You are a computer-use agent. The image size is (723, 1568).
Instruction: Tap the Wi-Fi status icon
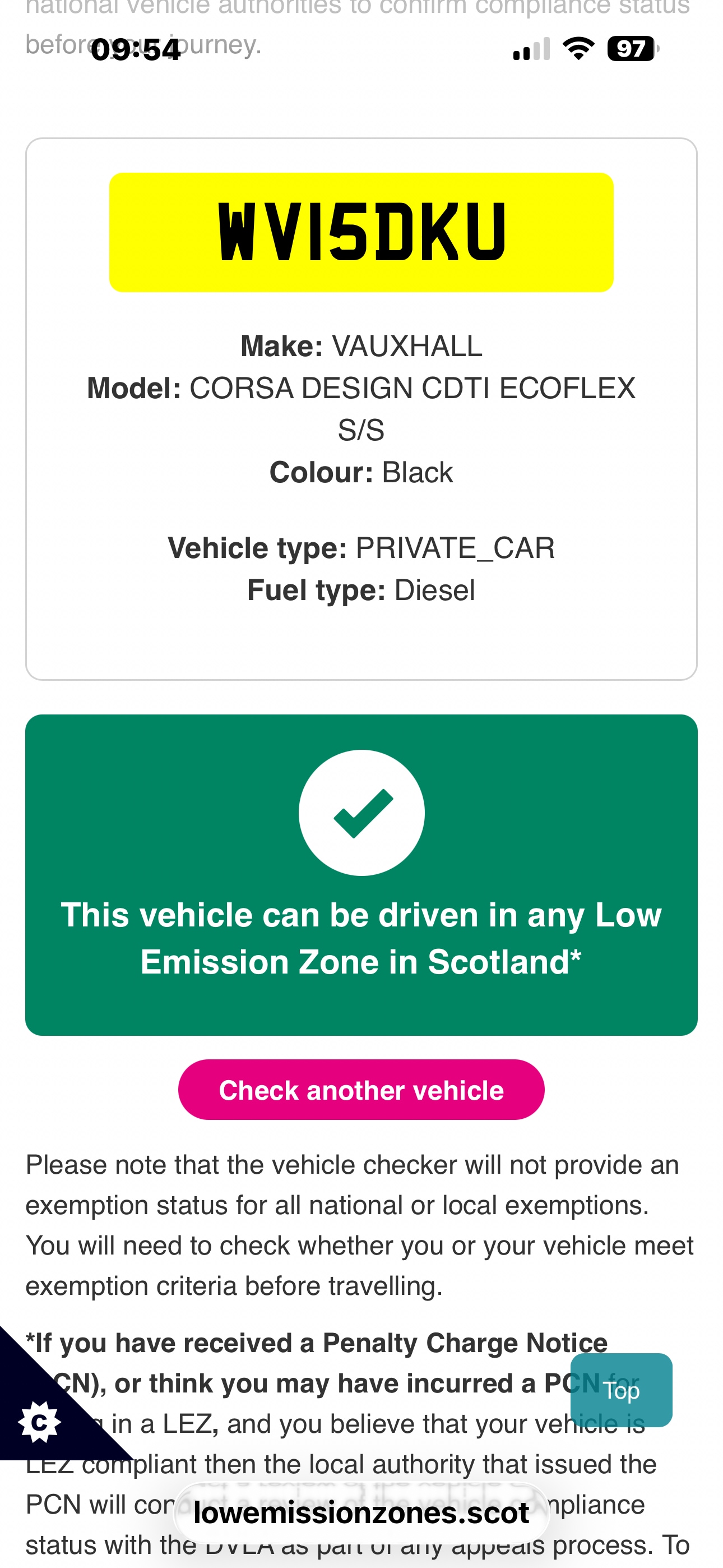pos(578,48)
